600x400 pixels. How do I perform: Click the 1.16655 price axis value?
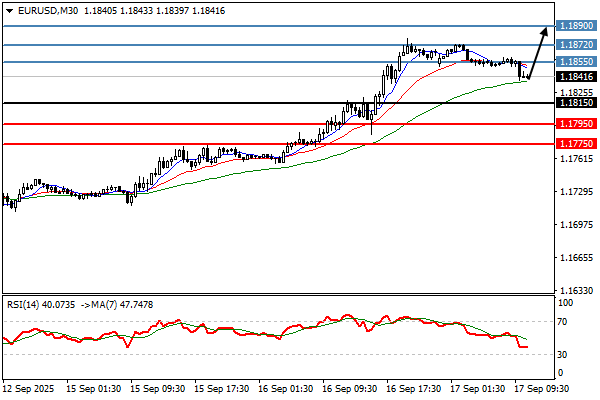576,258
